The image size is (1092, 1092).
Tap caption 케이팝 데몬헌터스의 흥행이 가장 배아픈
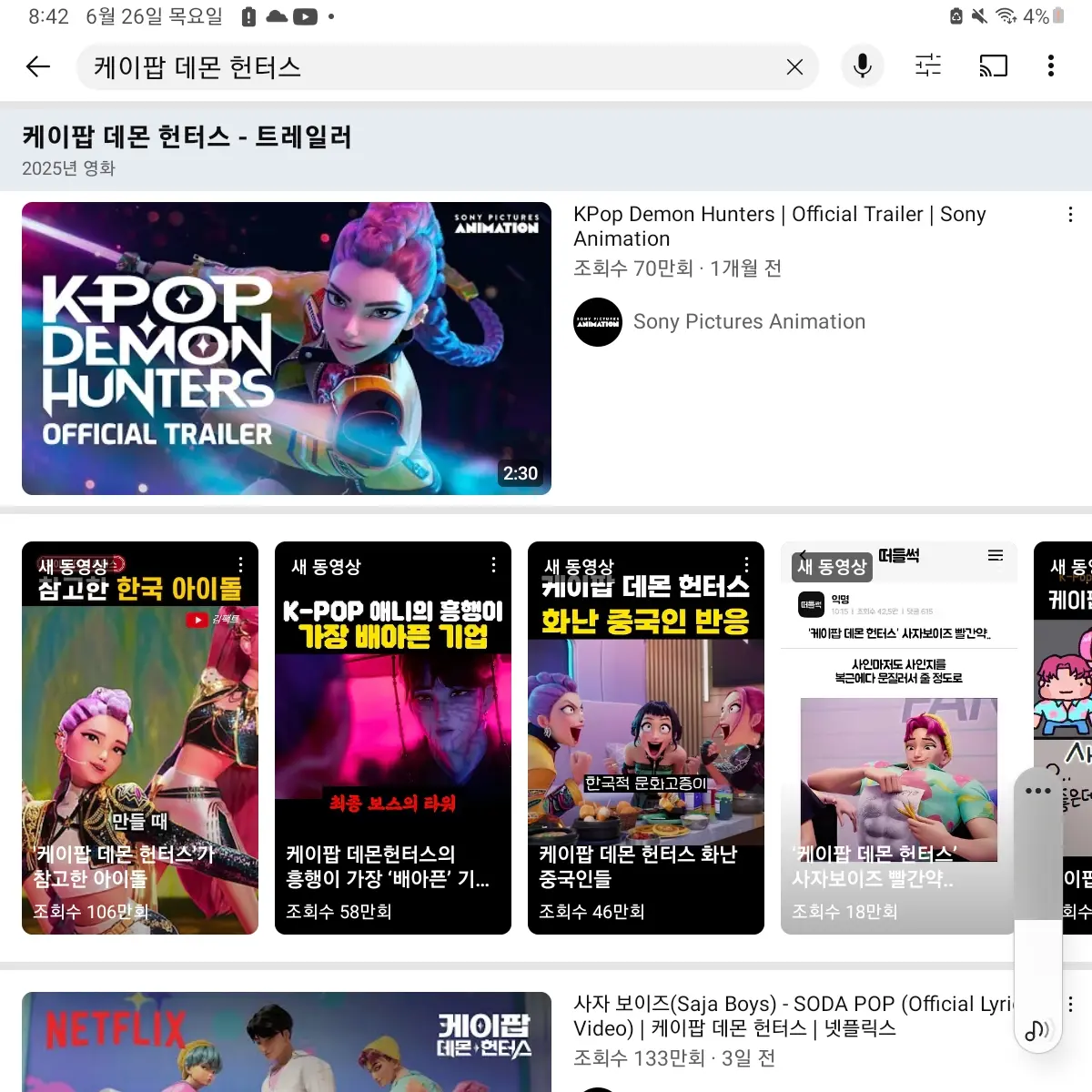coord(388,866)
